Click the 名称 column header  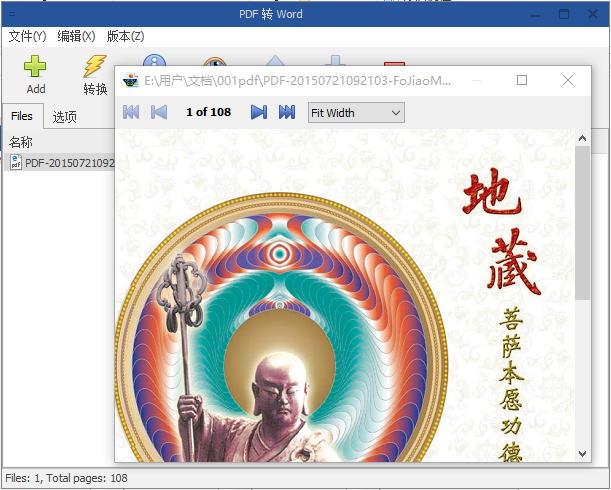coord(21,142)
